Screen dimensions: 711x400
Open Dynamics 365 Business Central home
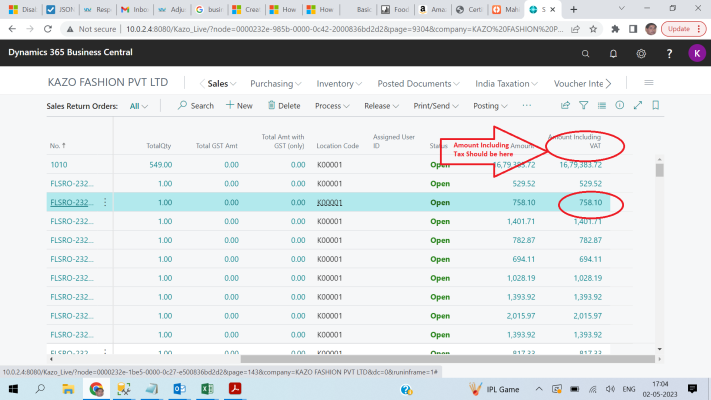70,52
